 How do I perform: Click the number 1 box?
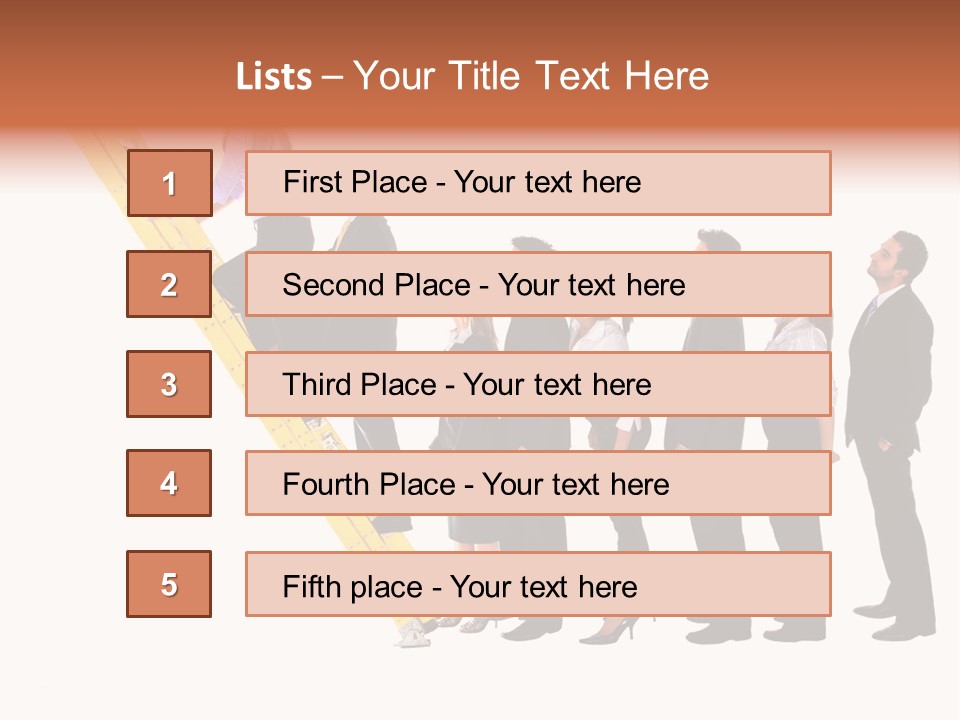(x=169, y=183)
